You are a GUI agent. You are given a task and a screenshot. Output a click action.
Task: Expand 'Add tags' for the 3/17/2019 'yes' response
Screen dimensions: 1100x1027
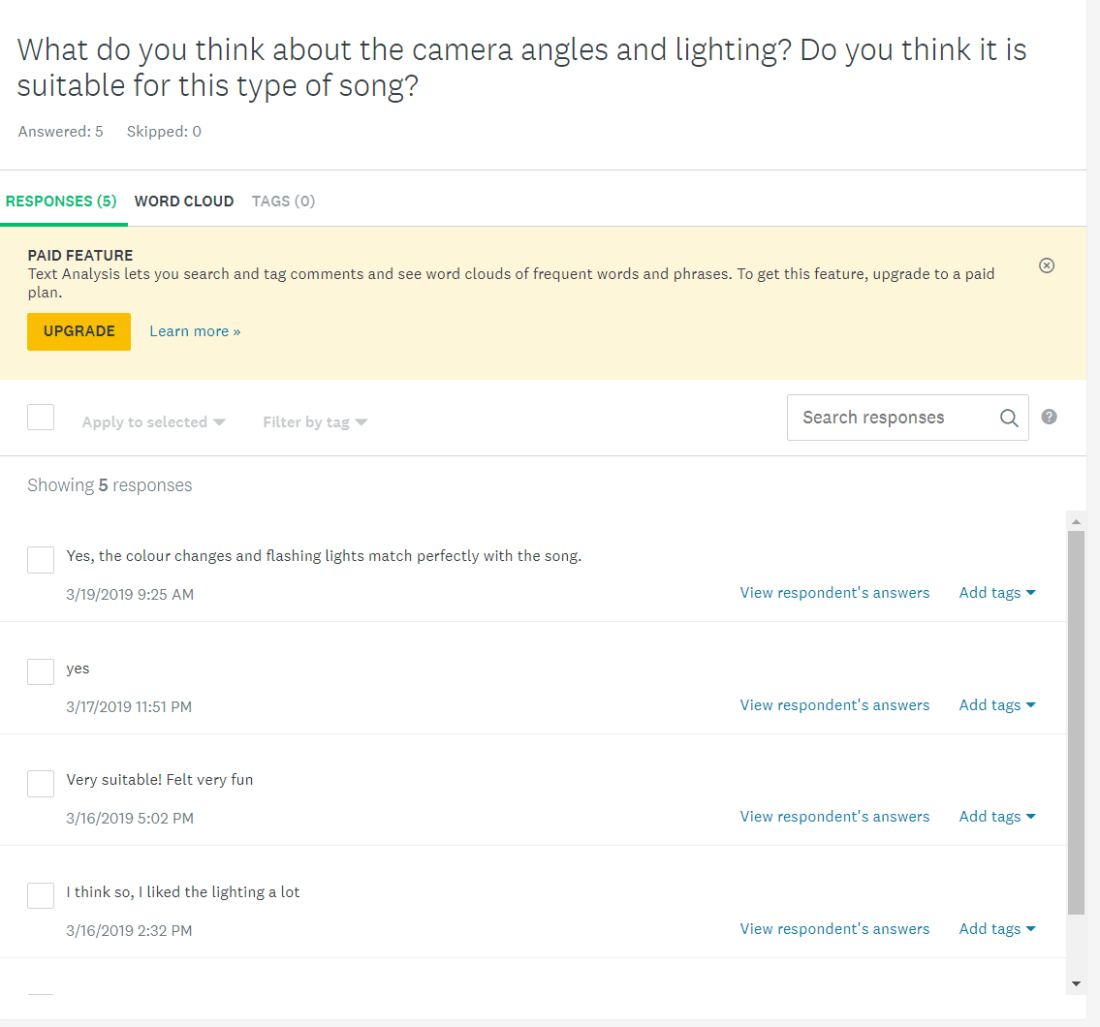point(996,705)
